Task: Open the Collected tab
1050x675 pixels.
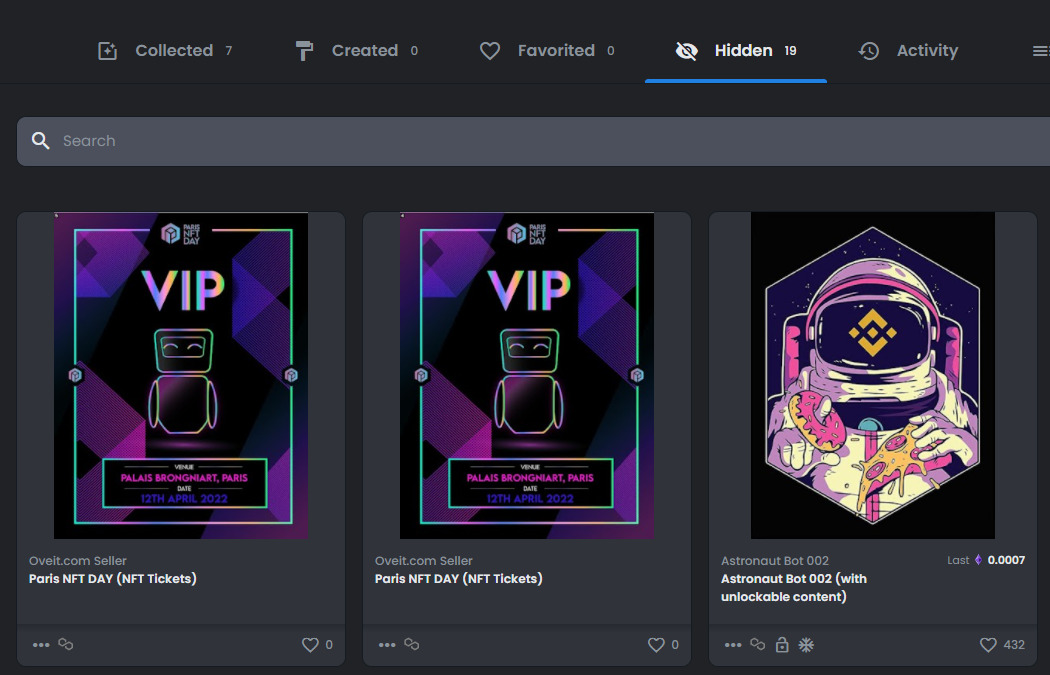Action: coord(164,51)
